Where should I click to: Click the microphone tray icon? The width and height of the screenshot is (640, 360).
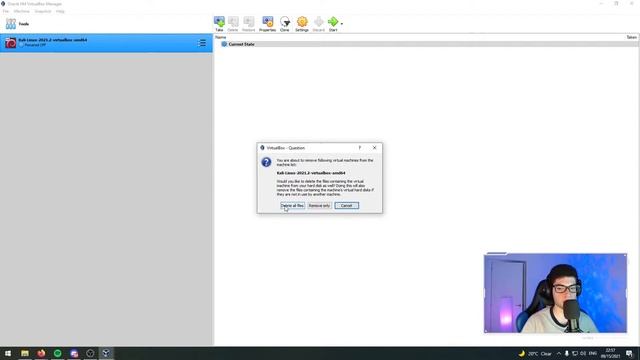[x=567, y=353]
